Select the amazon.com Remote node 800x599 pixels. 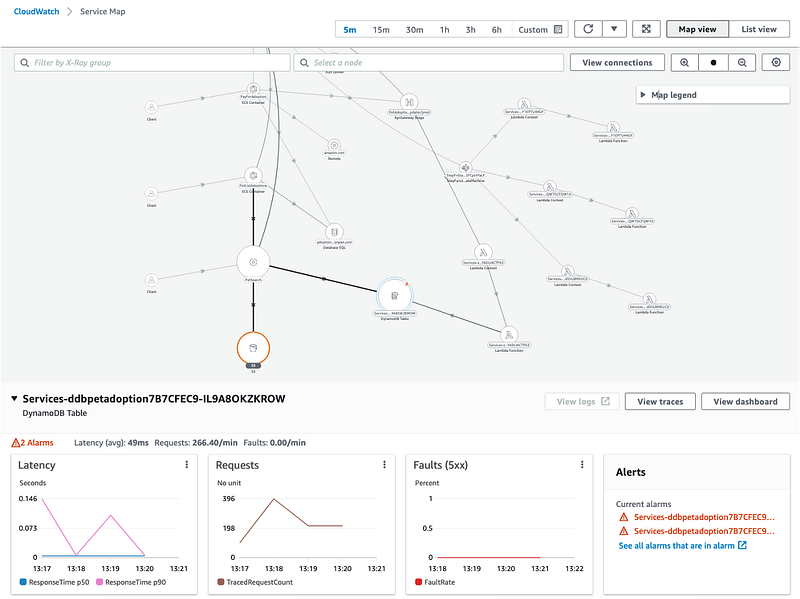pyautogui.click(x=334, y=145)
